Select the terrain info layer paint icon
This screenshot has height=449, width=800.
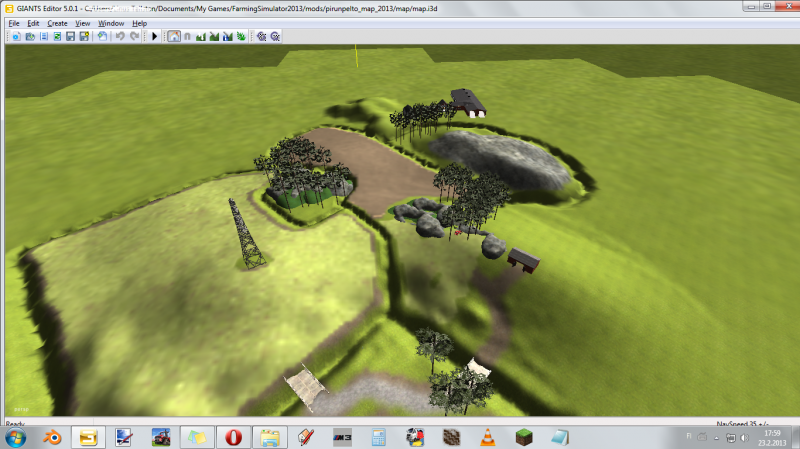pyautogui.click(x=228, y=36)
